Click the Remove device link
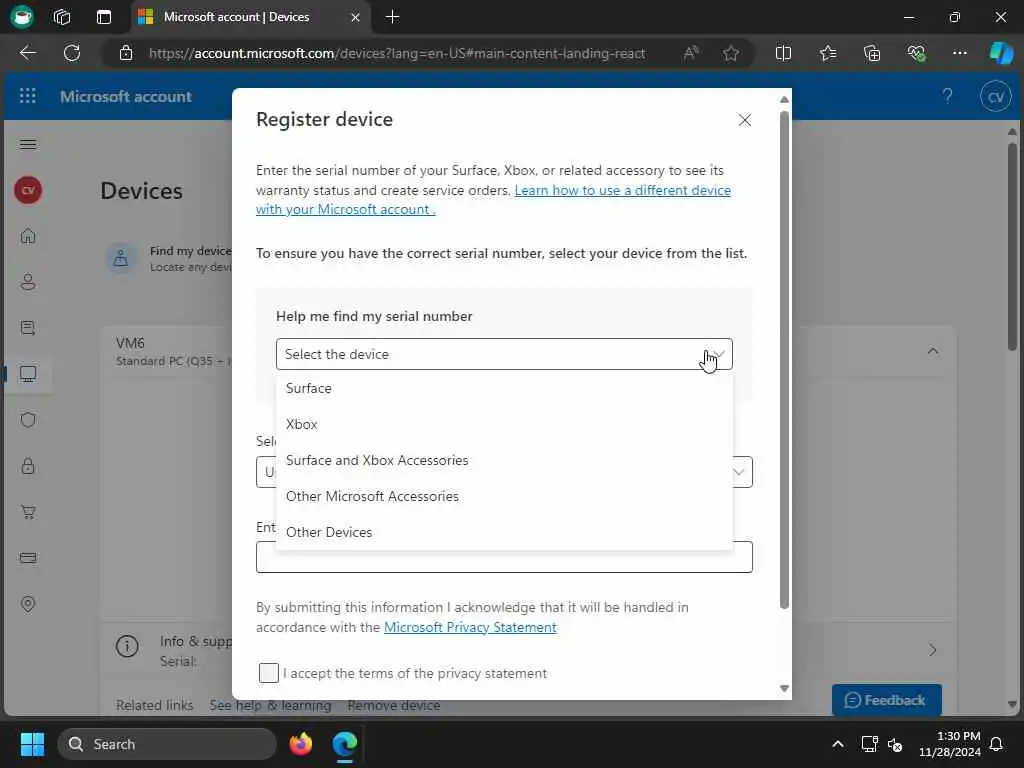The image size is (1024, 768). pyautogui.click(x=394, y=705)
